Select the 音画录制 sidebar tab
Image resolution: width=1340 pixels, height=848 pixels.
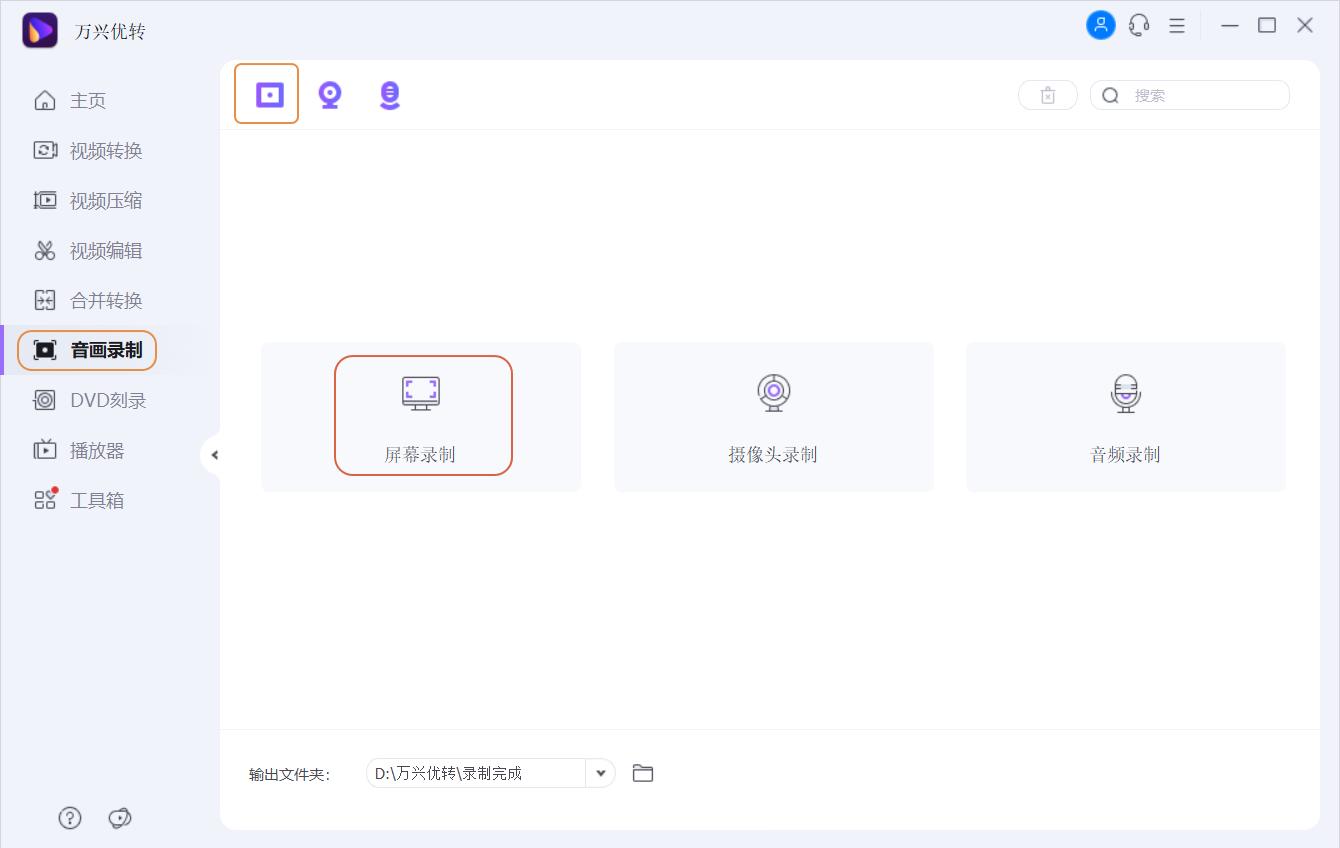[95, 350]
